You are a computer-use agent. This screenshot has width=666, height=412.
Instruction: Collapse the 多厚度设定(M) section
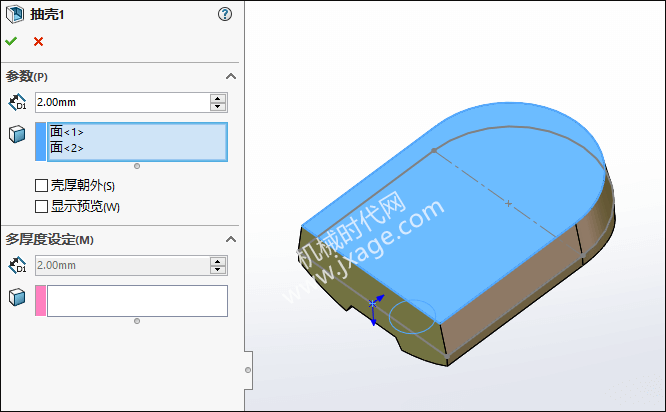point(231,240)
